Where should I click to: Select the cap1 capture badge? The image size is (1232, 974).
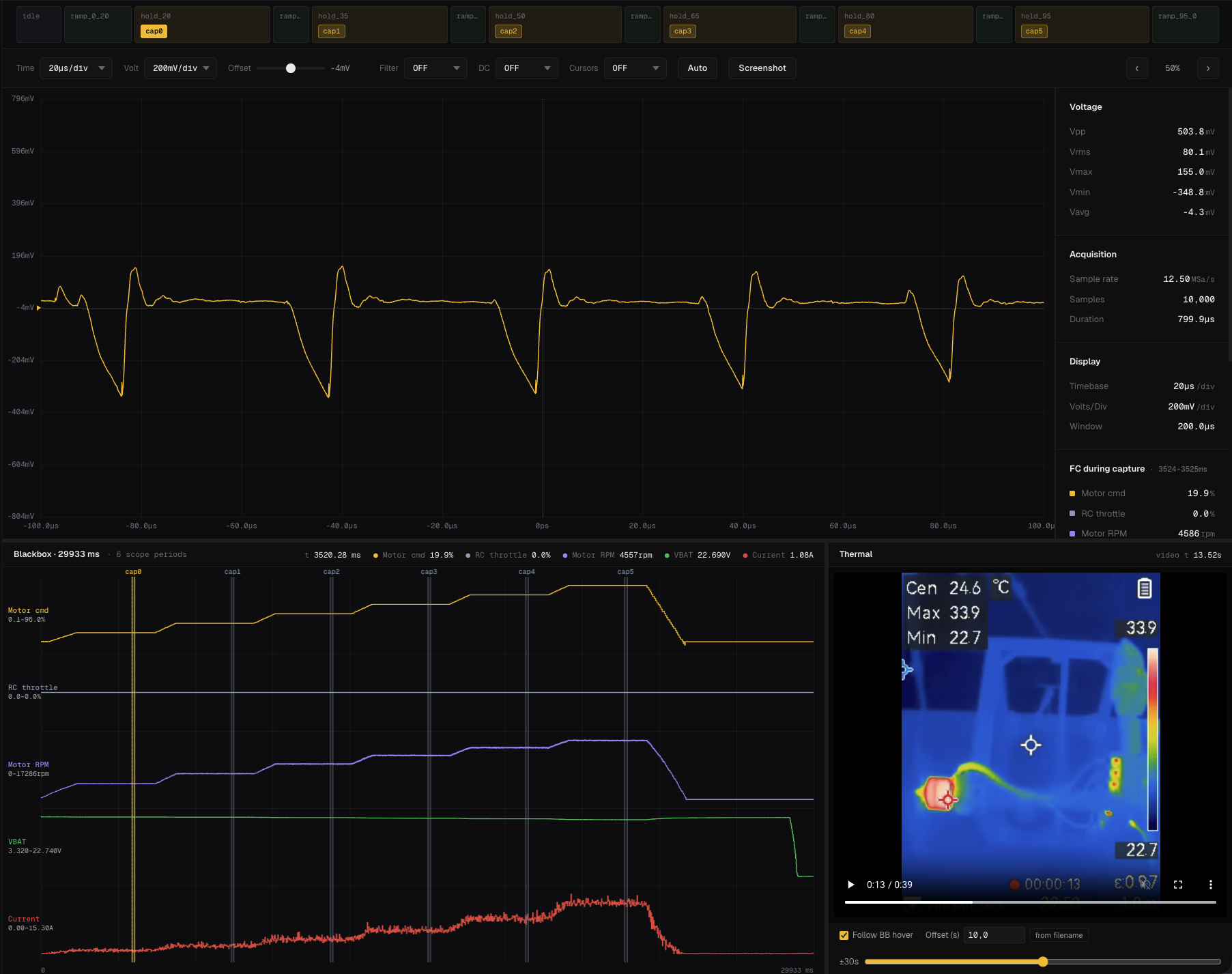(332, 31)
